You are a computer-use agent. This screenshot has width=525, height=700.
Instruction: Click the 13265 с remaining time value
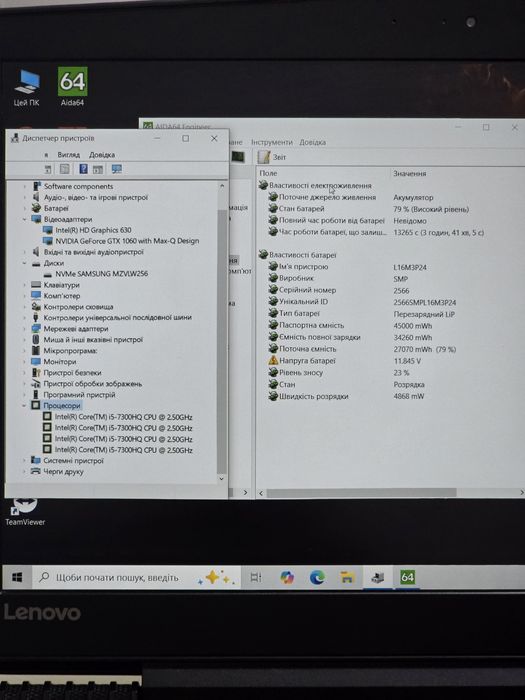(438, 233)
